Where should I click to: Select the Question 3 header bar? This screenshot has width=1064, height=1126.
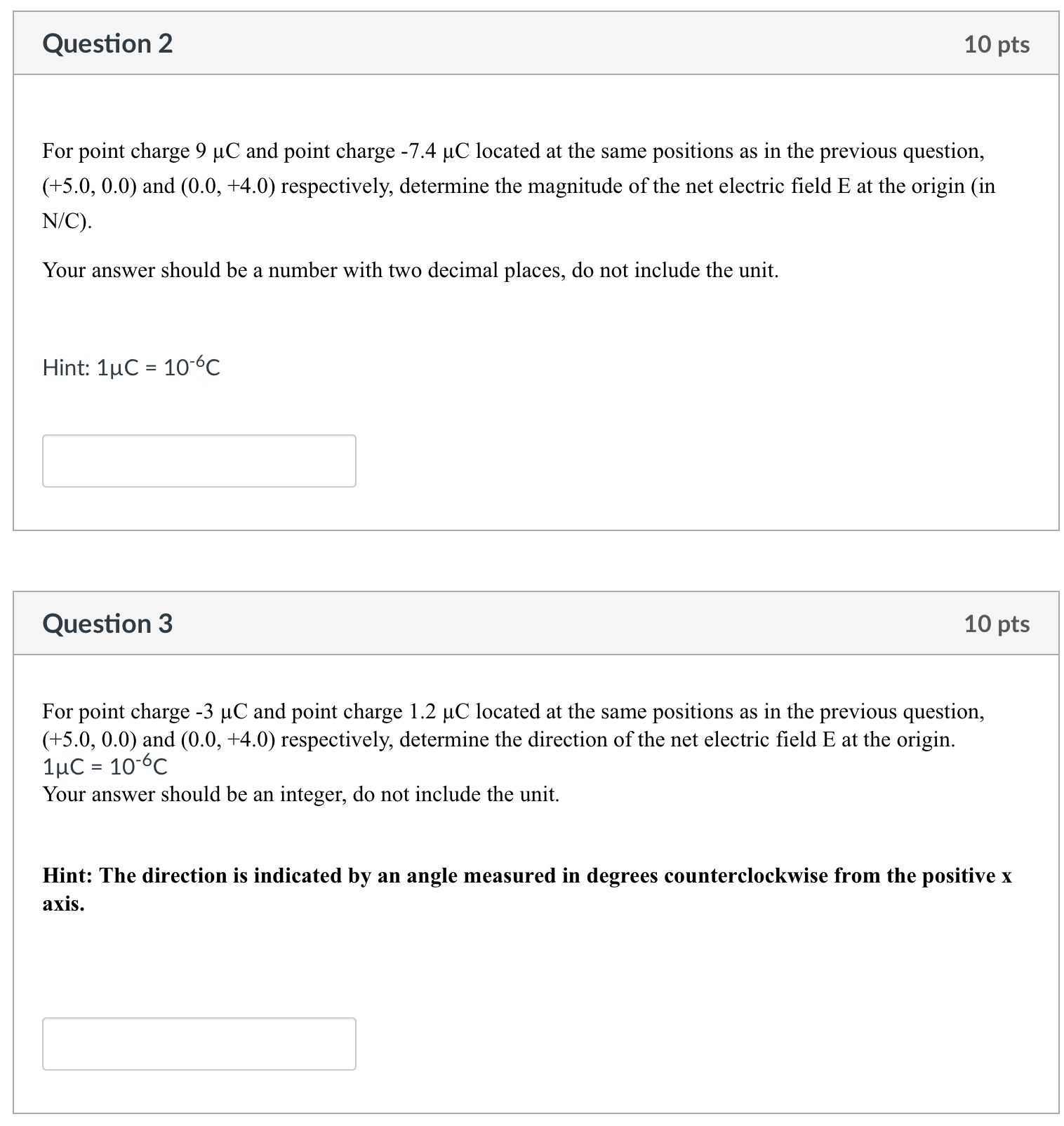(532, 623)
